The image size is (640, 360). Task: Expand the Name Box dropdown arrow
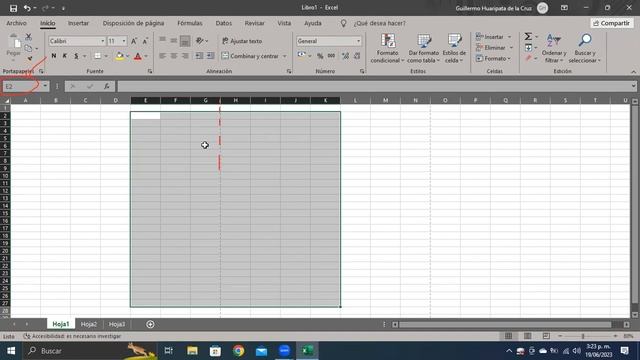point(45,86)
